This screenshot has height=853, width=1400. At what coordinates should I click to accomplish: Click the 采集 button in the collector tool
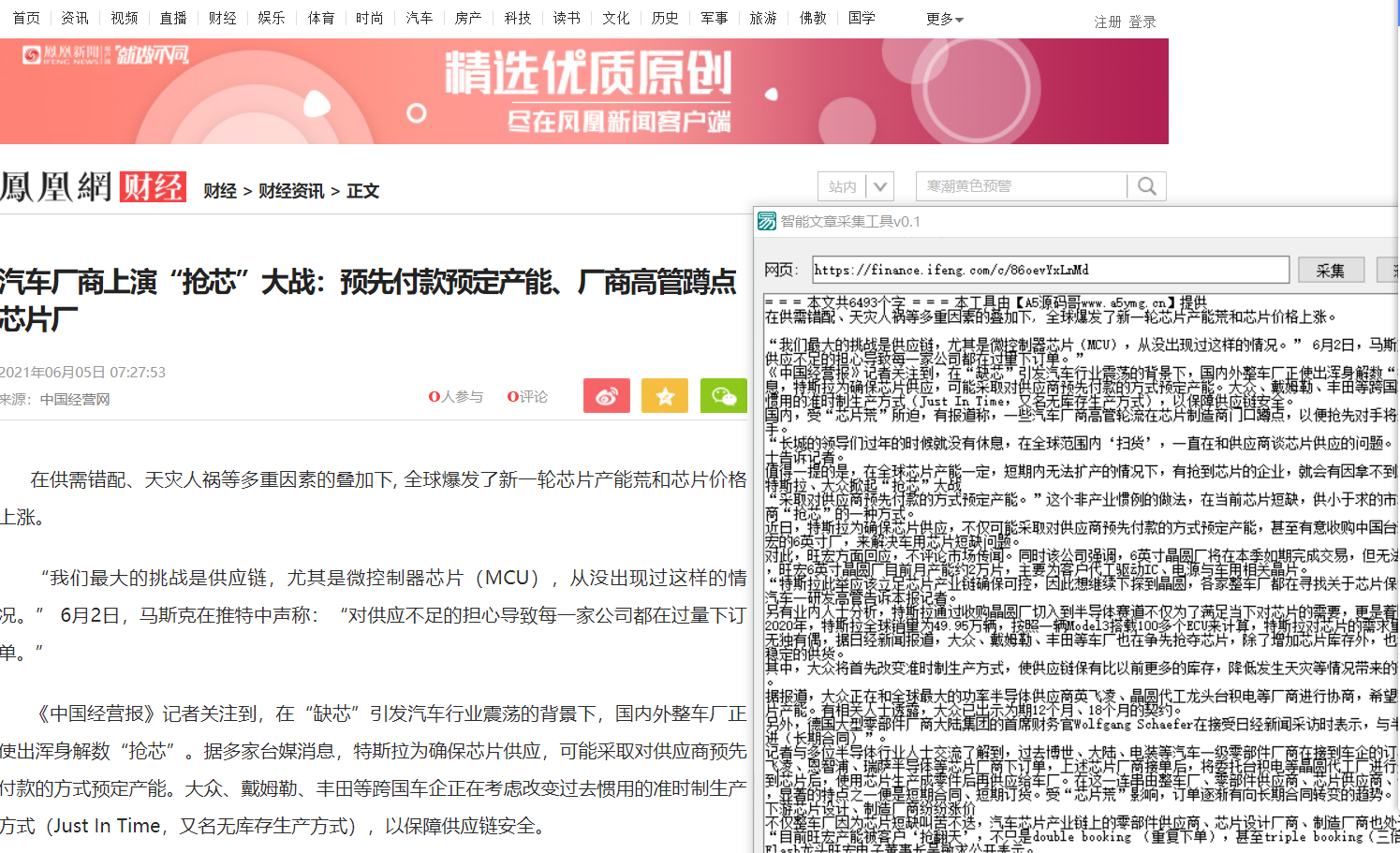coord(1331,270)
